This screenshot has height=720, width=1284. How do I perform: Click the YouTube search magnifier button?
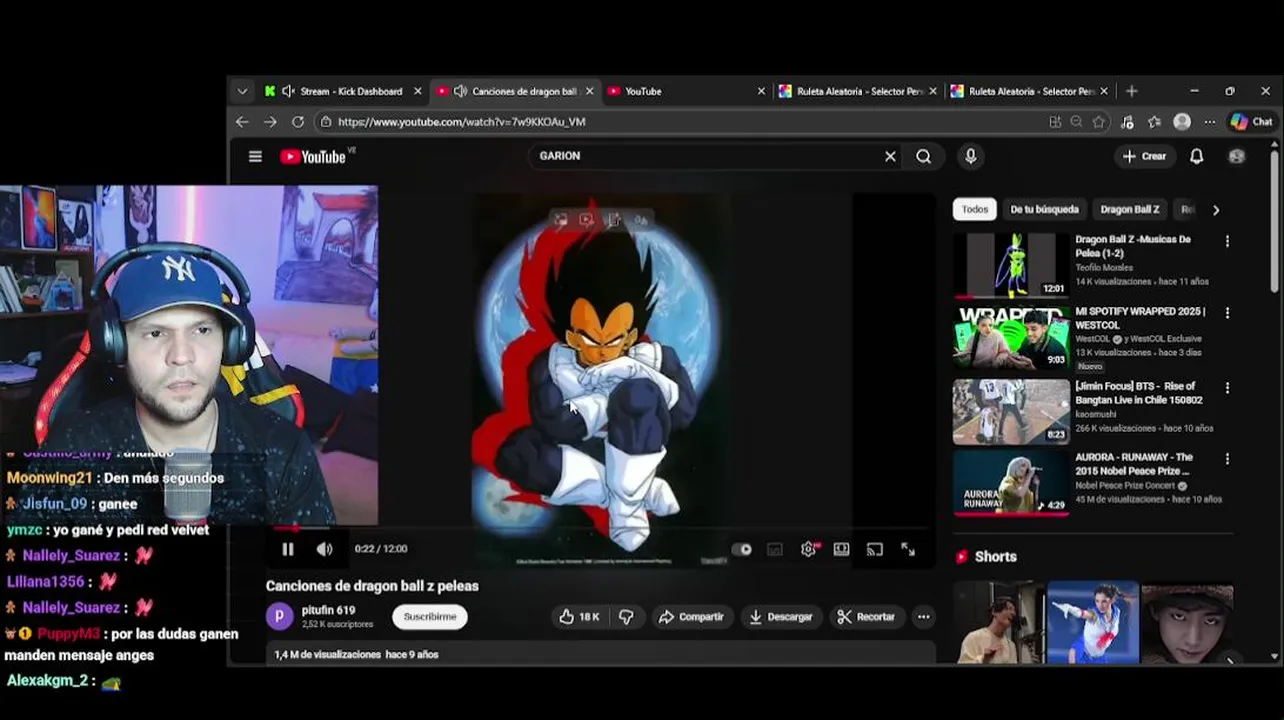pos(924,156)
